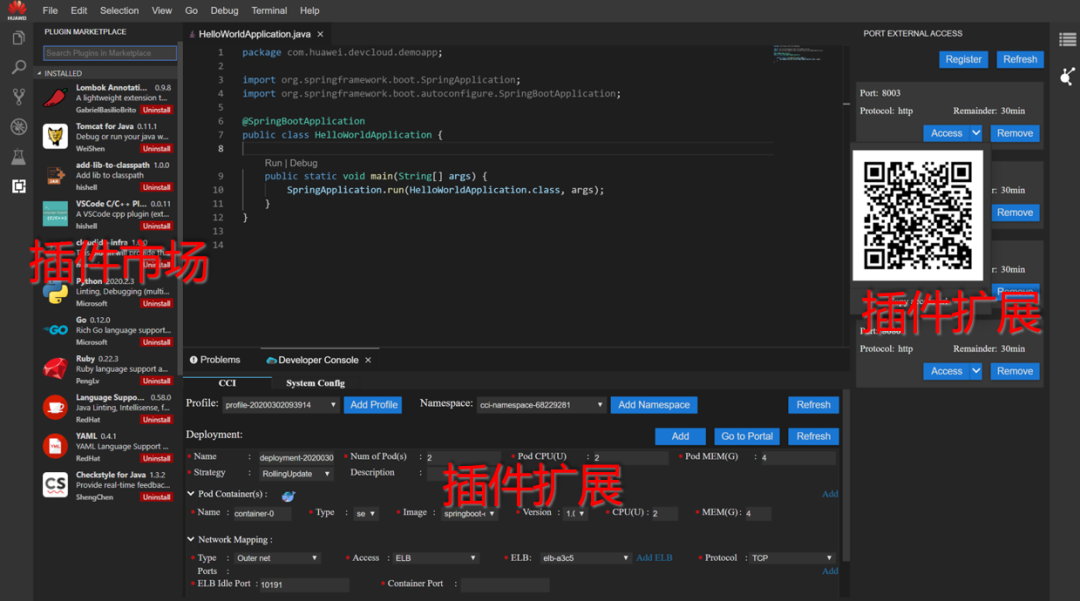Screen dimensions: 1080x601
Task: Click the Plugin Marketplace icon in activity bar
Action: (18, 186)
